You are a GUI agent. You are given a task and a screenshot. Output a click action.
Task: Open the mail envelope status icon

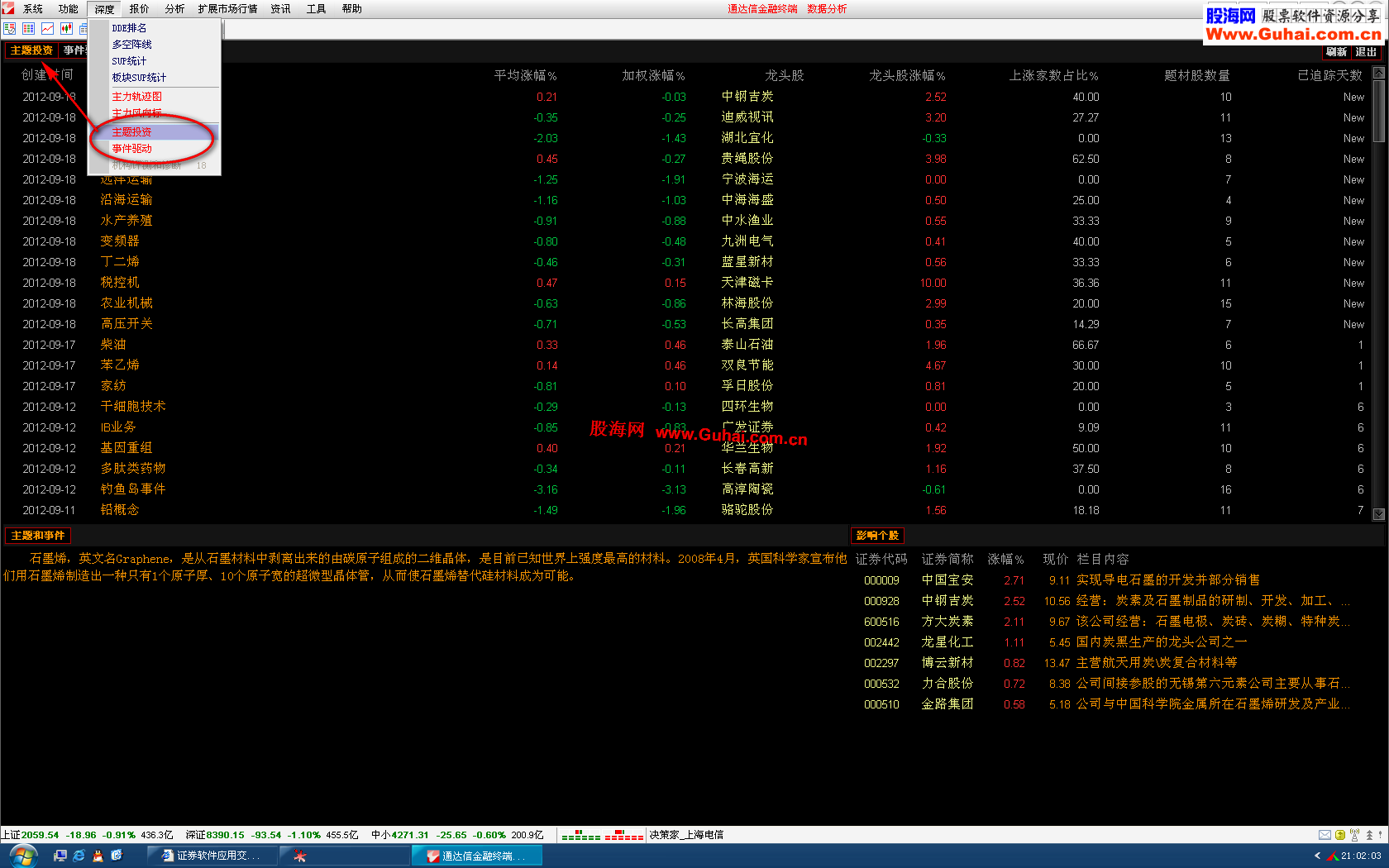1325,835
